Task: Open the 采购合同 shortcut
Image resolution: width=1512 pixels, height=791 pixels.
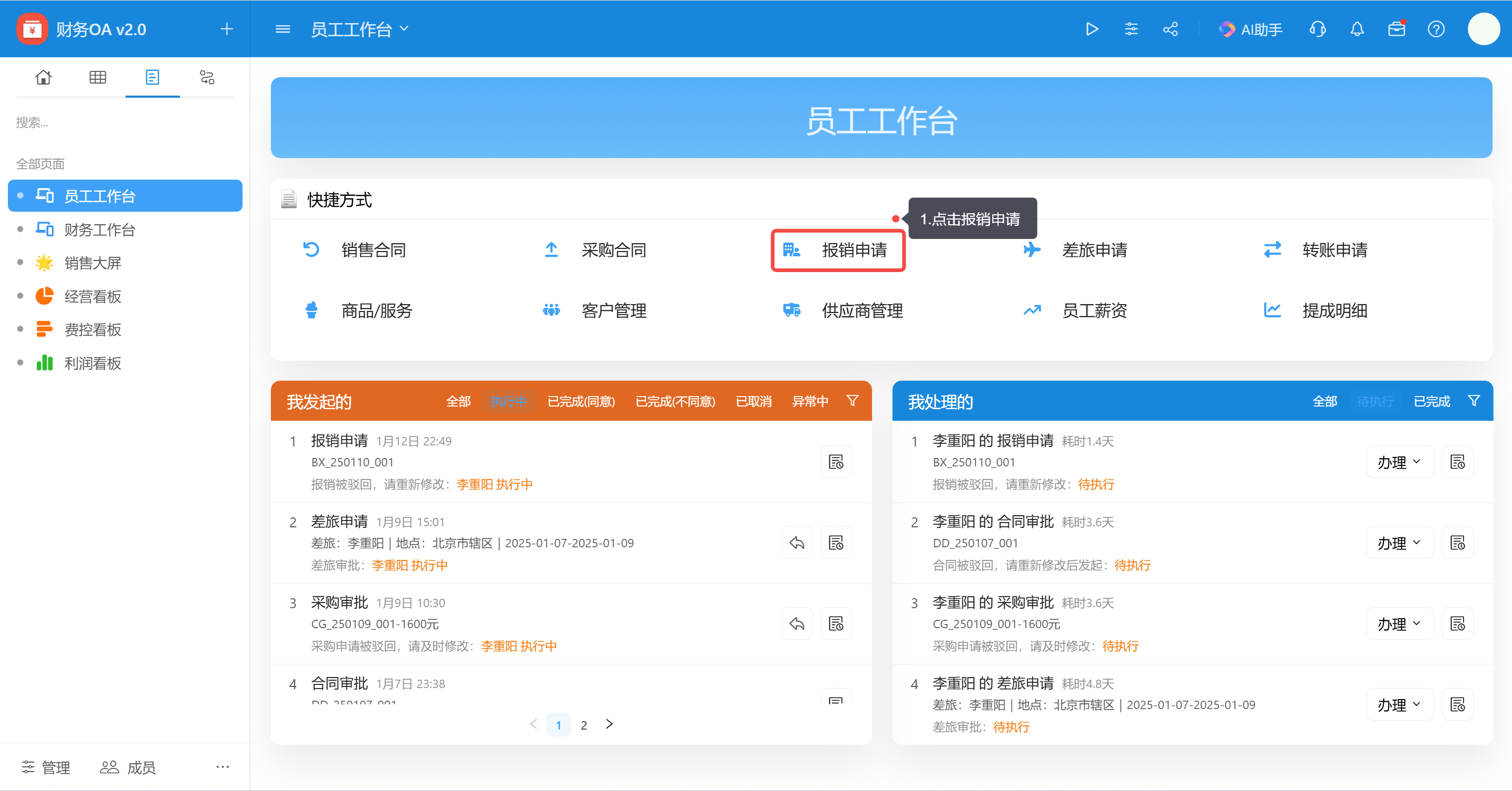Action: pos(595,249)
